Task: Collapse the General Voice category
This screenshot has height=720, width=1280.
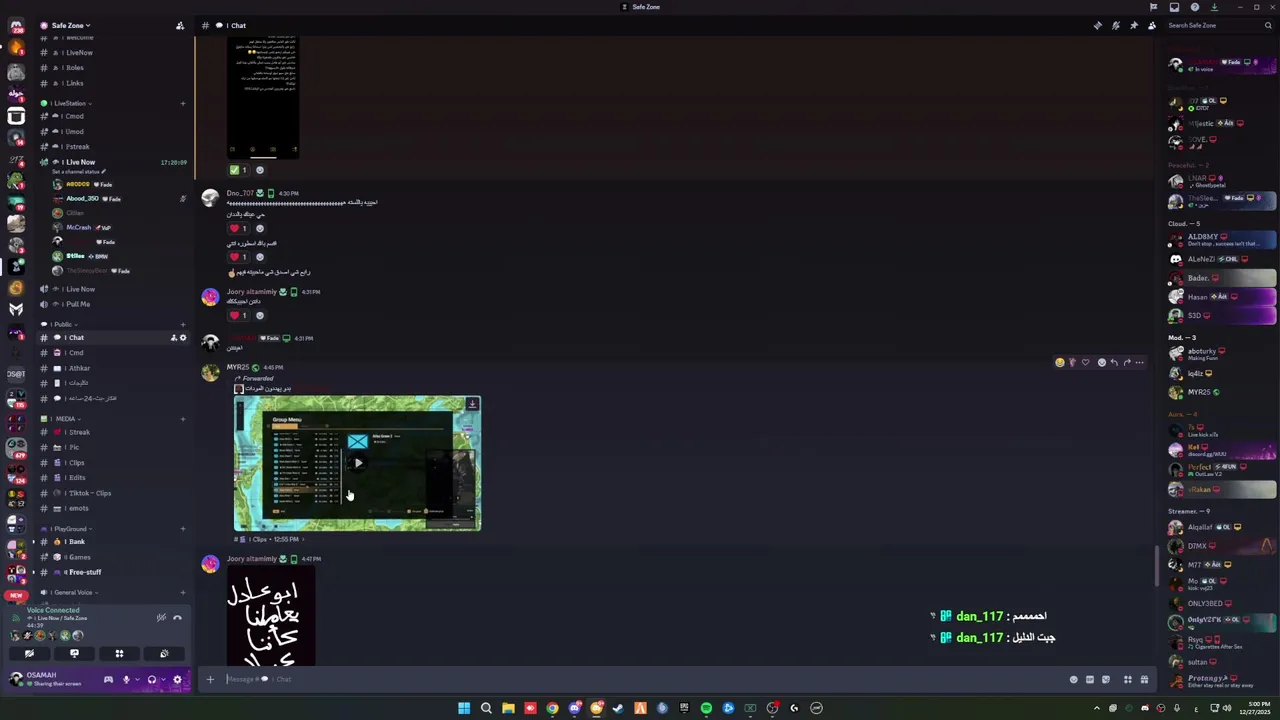Action: point(69,592)
